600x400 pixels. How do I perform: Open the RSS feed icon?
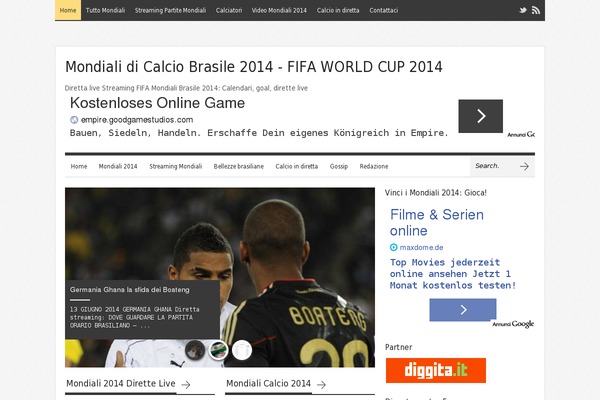click(x=536, y=10)
